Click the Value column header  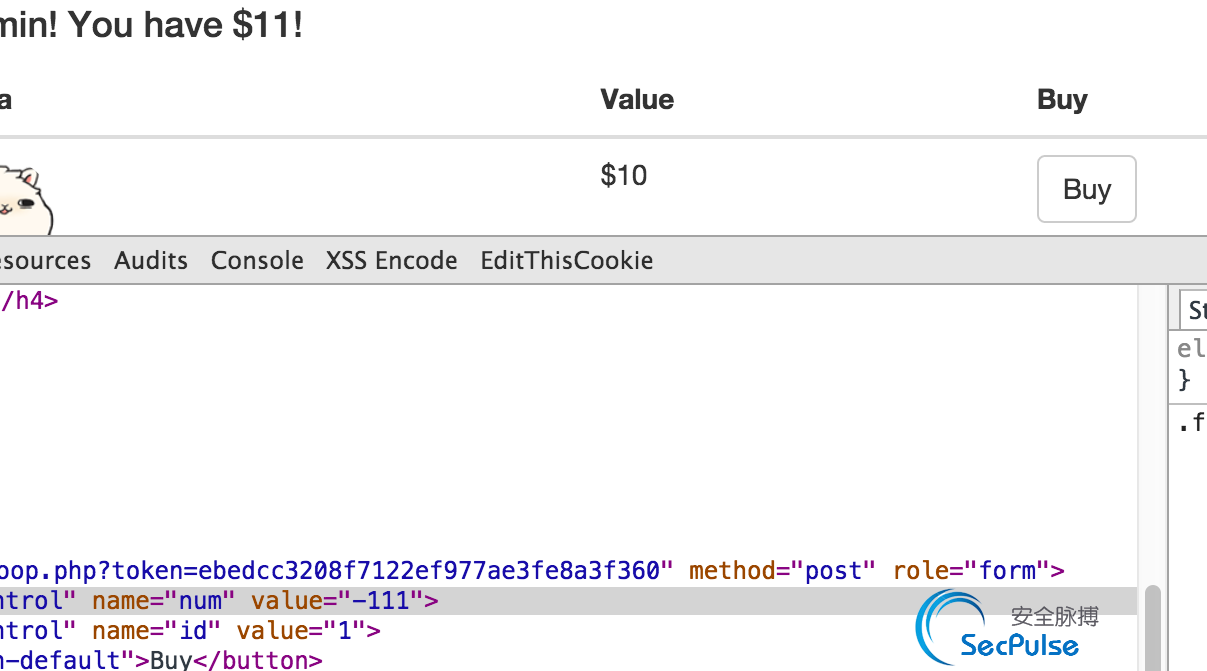(x=637, y=99)
